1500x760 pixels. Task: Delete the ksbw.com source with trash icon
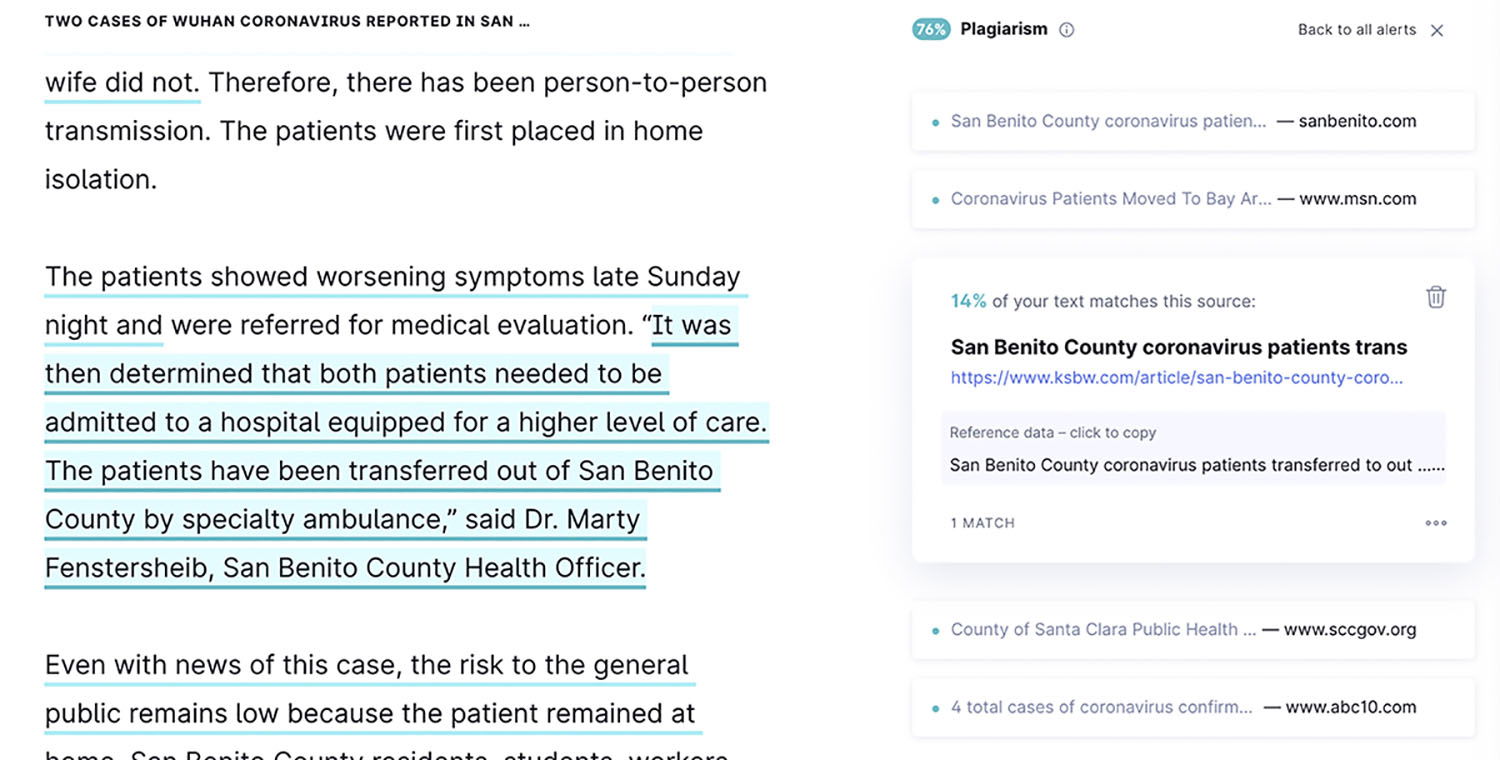pyautogui.click(x=1436, y=297)
